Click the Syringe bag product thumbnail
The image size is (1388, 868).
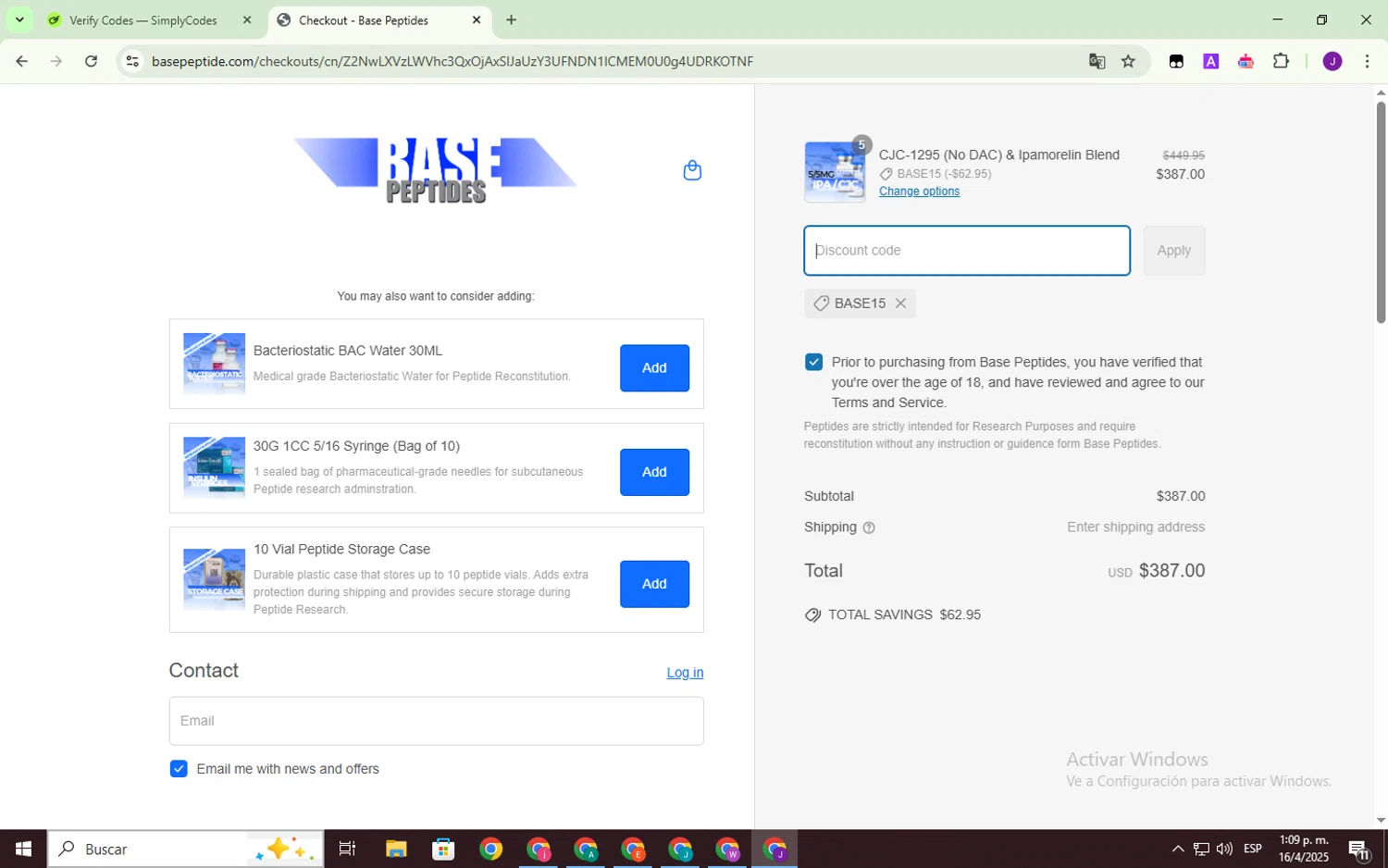(214, 467)
